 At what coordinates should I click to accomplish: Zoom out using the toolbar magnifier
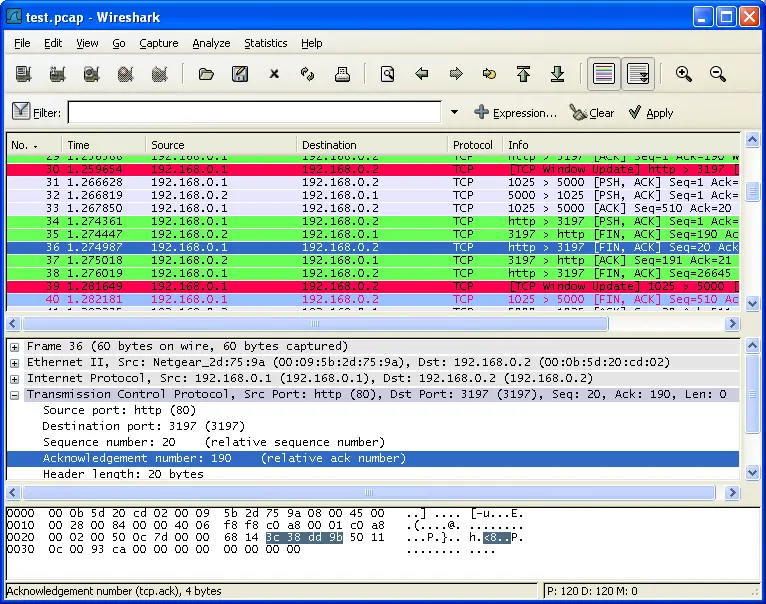(718, 74)
